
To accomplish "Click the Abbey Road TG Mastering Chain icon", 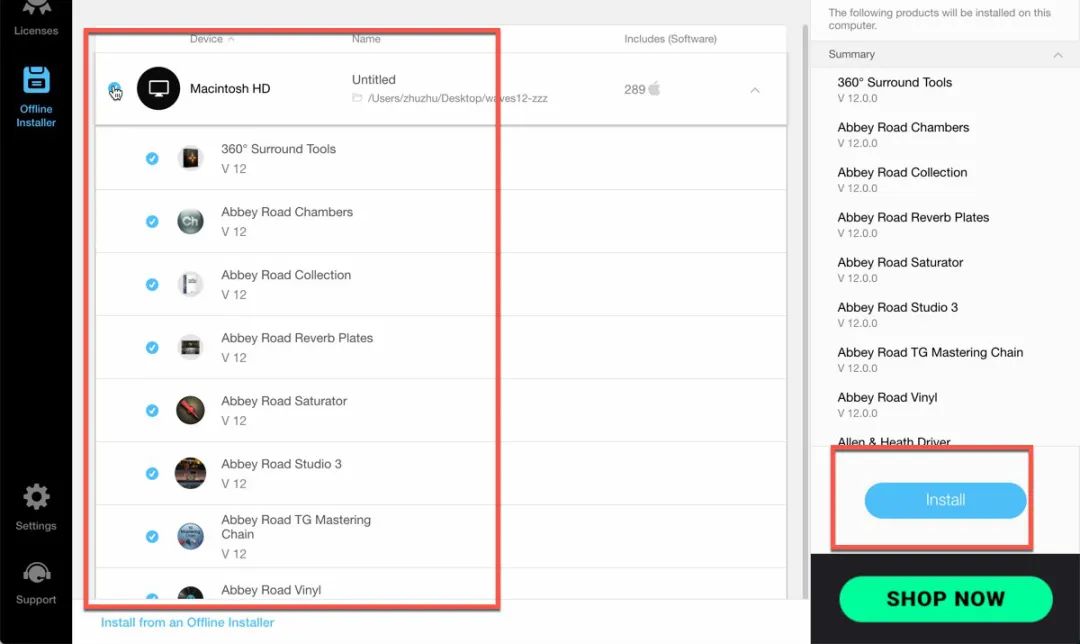I will [x=190, y=536].
